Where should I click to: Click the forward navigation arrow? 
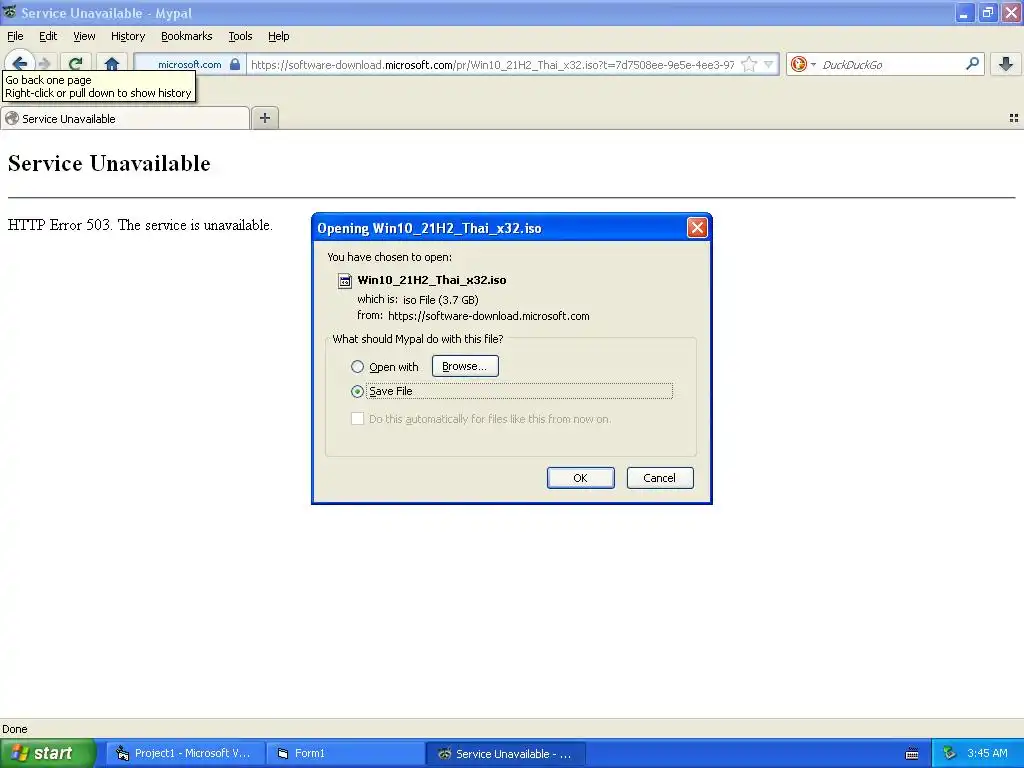[x=44, y=64]
